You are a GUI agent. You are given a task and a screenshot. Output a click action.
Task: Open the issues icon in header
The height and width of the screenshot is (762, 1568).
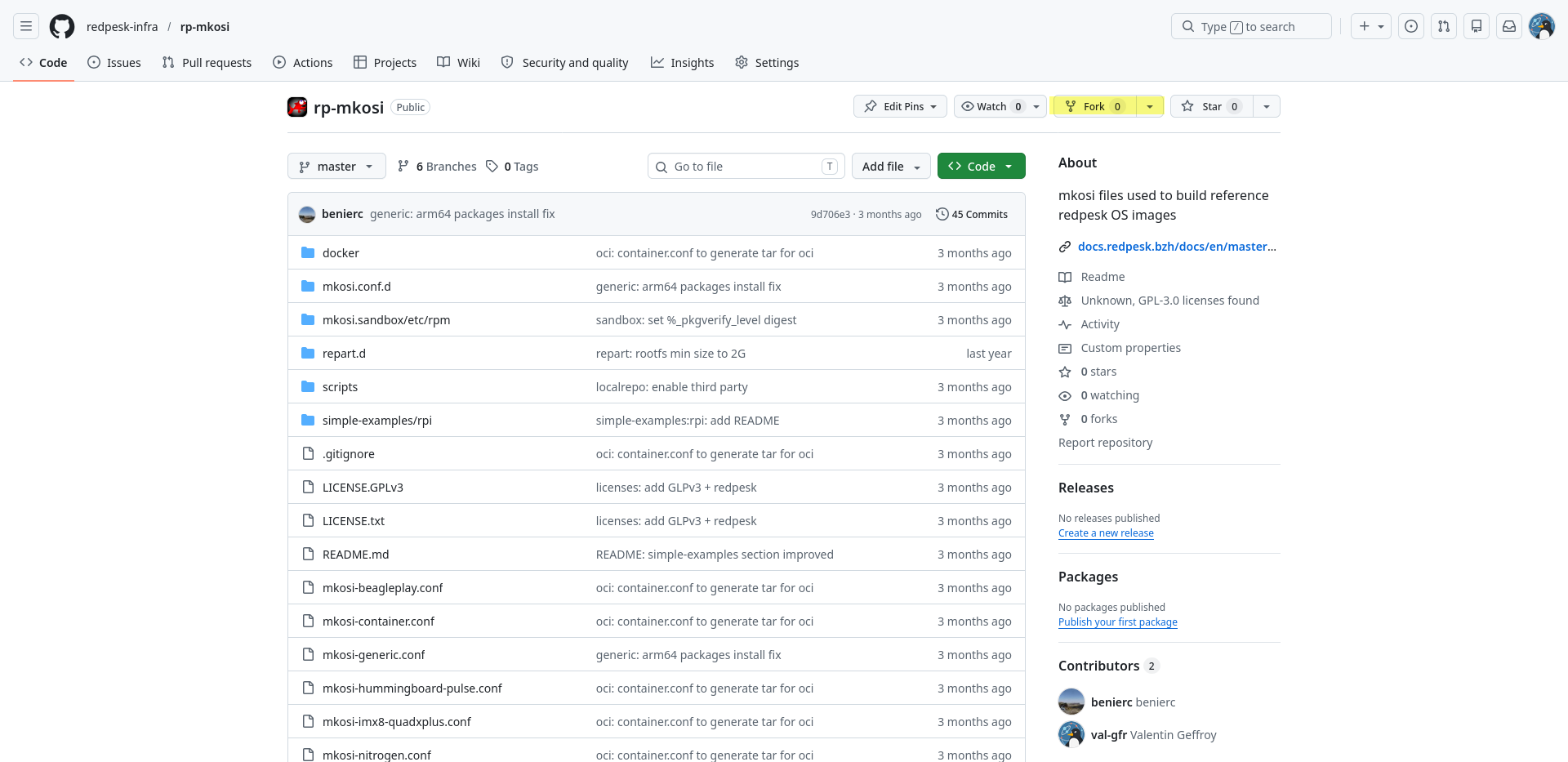click(1411, 27)
